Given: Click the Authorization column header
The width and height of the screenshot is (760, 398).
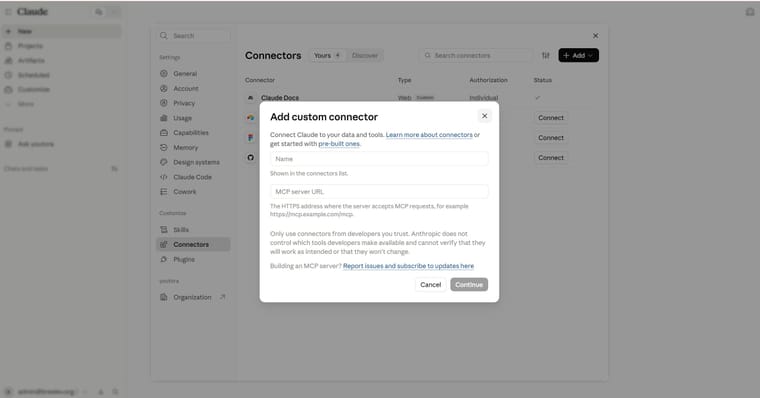Looking at the screenshot, I should point(488,80).
